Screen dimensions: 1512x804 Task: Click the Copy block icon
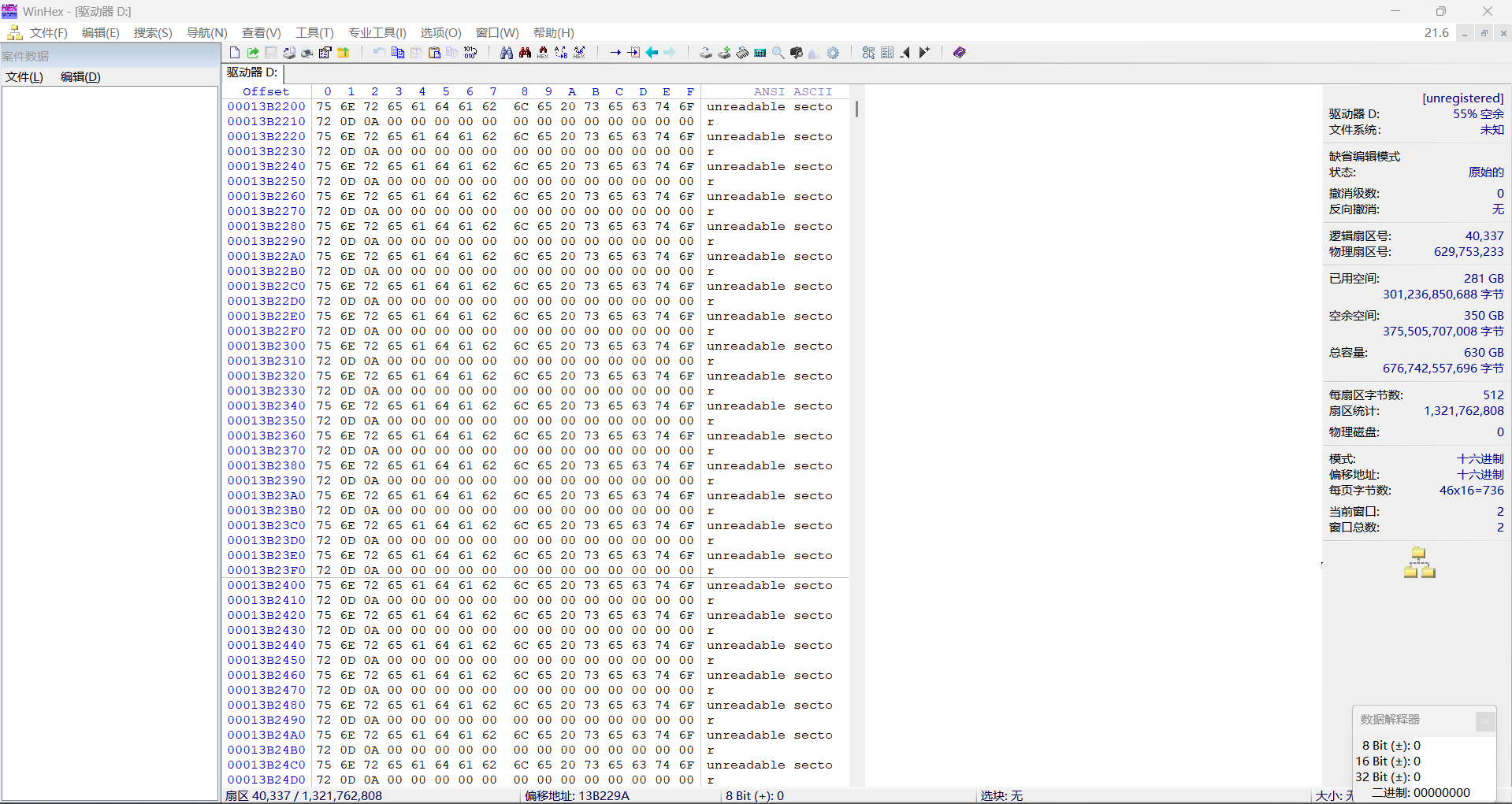tap(398, 53)
